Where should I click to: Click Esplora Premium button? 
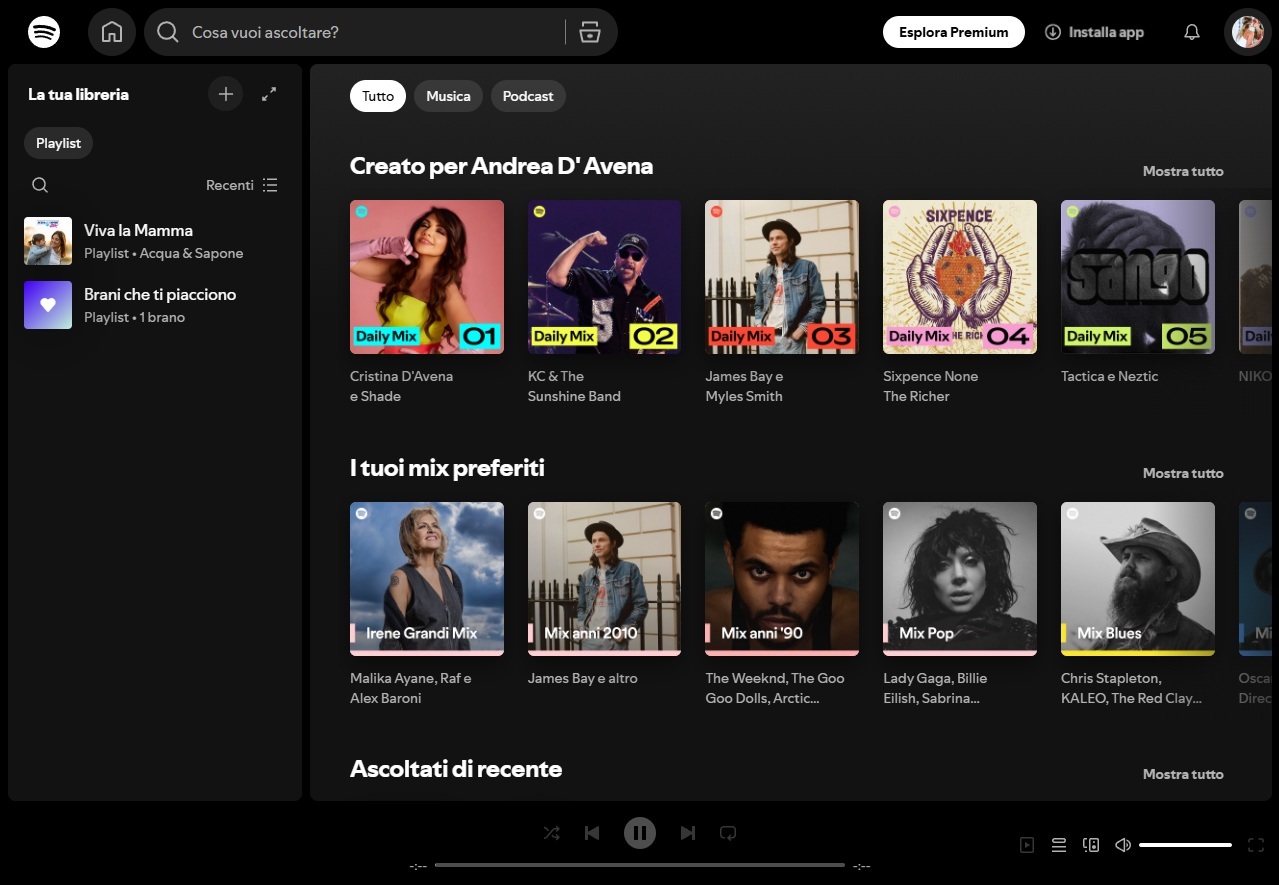[954, 32]
